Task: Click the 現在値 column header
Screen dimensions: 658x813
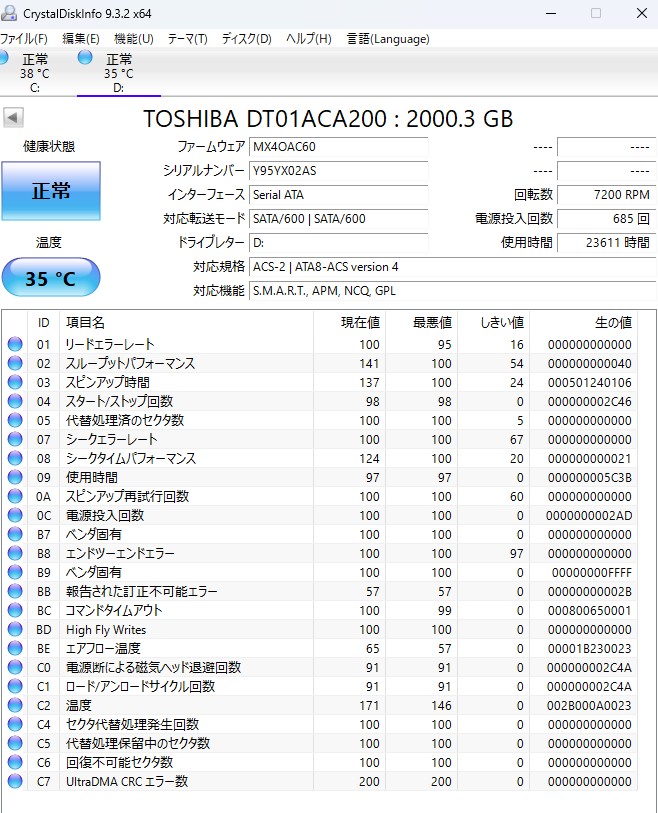Action: click(x=349, y=323)
